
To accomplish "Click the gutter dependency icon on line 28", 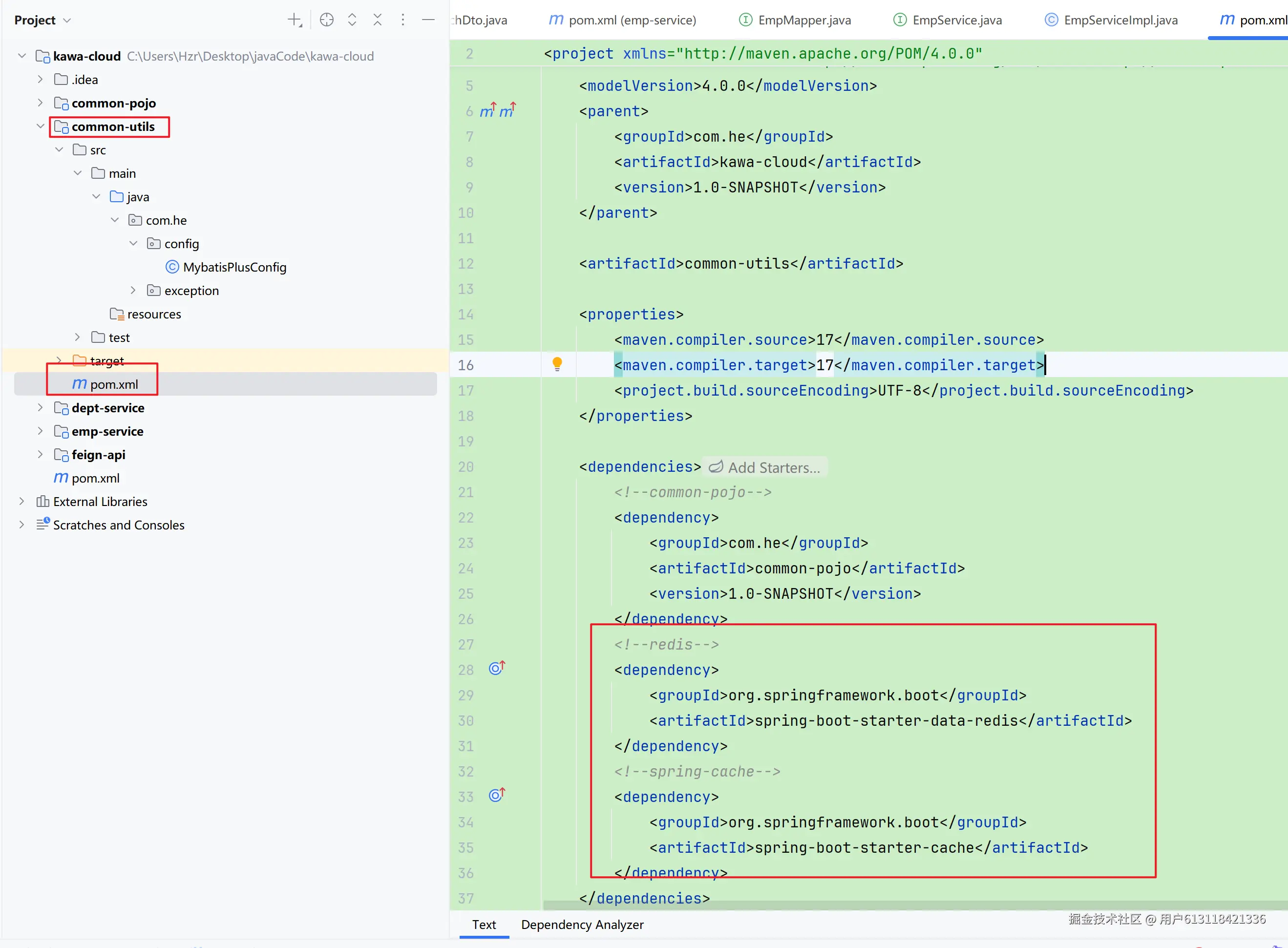I will point(496,669).
